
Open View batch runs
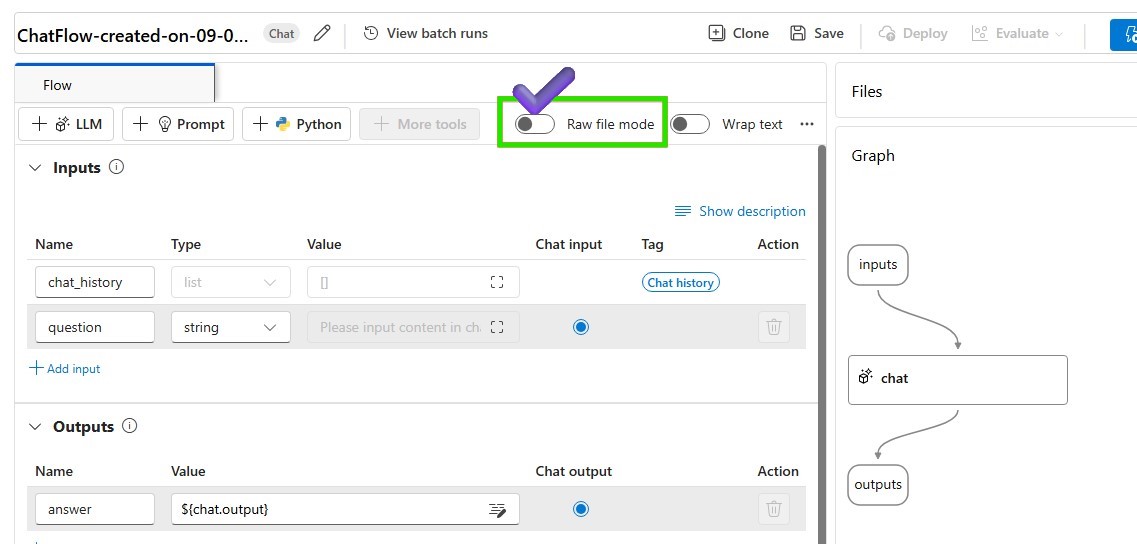tap(426, 33)
